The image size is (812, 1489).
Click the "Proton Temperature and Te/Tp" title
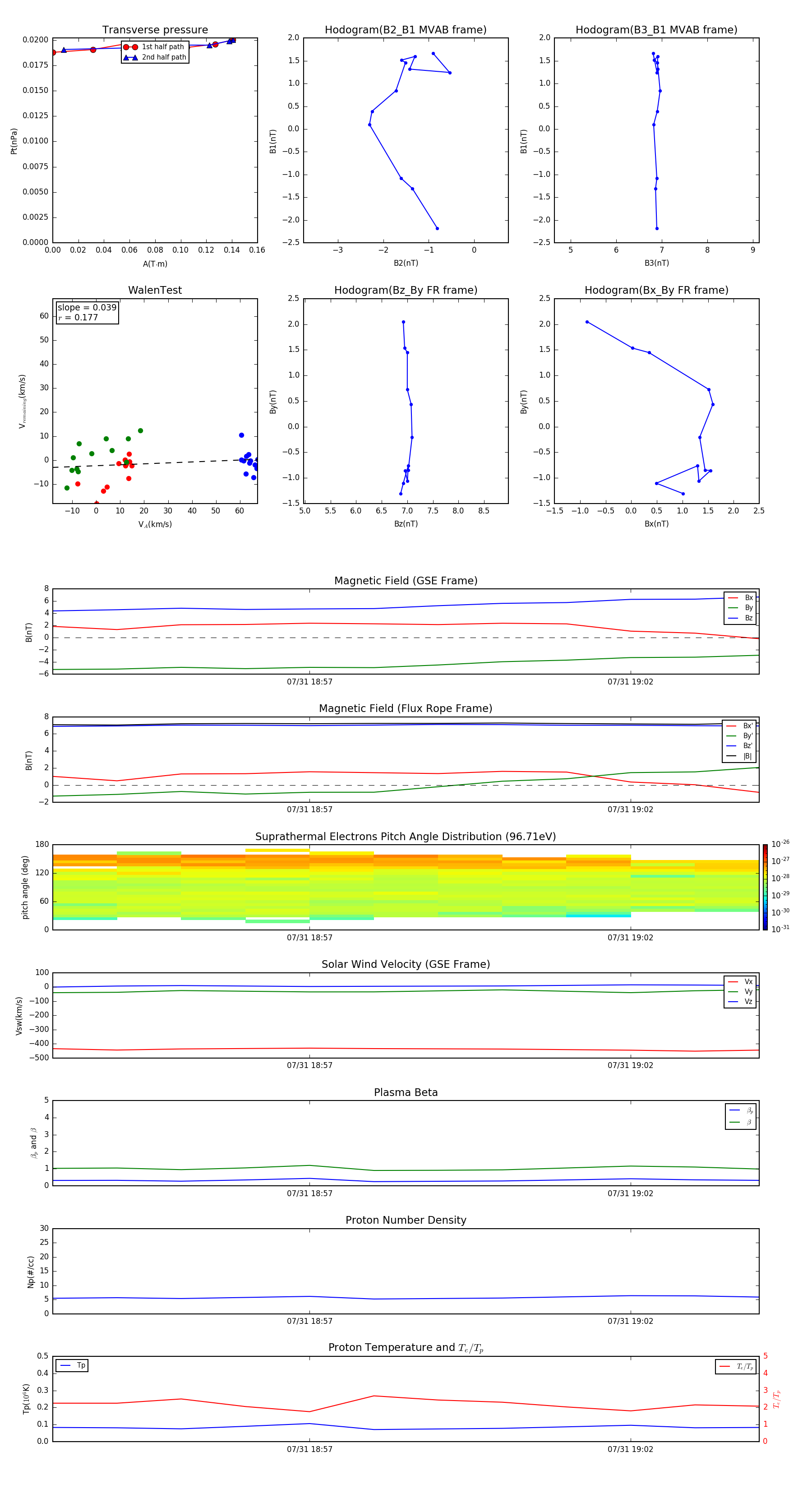point(406,1348)
